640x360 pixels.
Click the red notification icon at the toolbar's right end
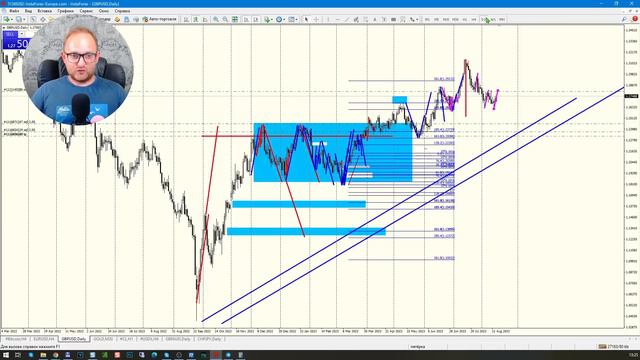click(635, 19)
